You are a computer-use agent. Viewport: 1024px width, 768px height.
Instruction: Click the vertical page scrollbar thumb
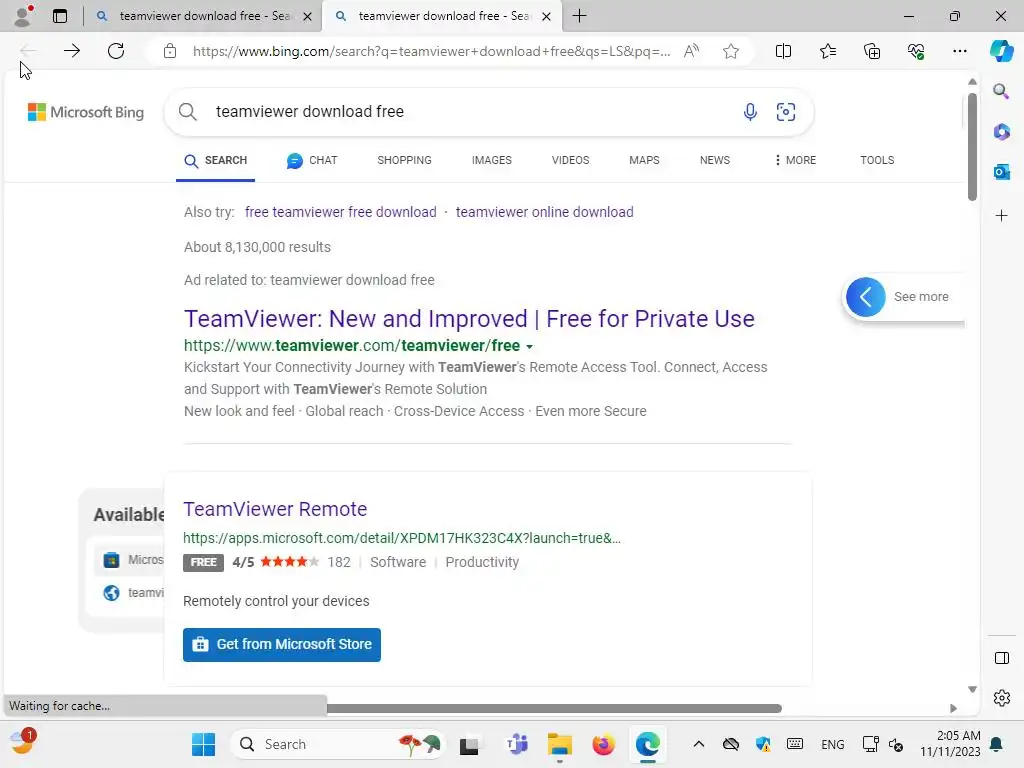[972, 147]
